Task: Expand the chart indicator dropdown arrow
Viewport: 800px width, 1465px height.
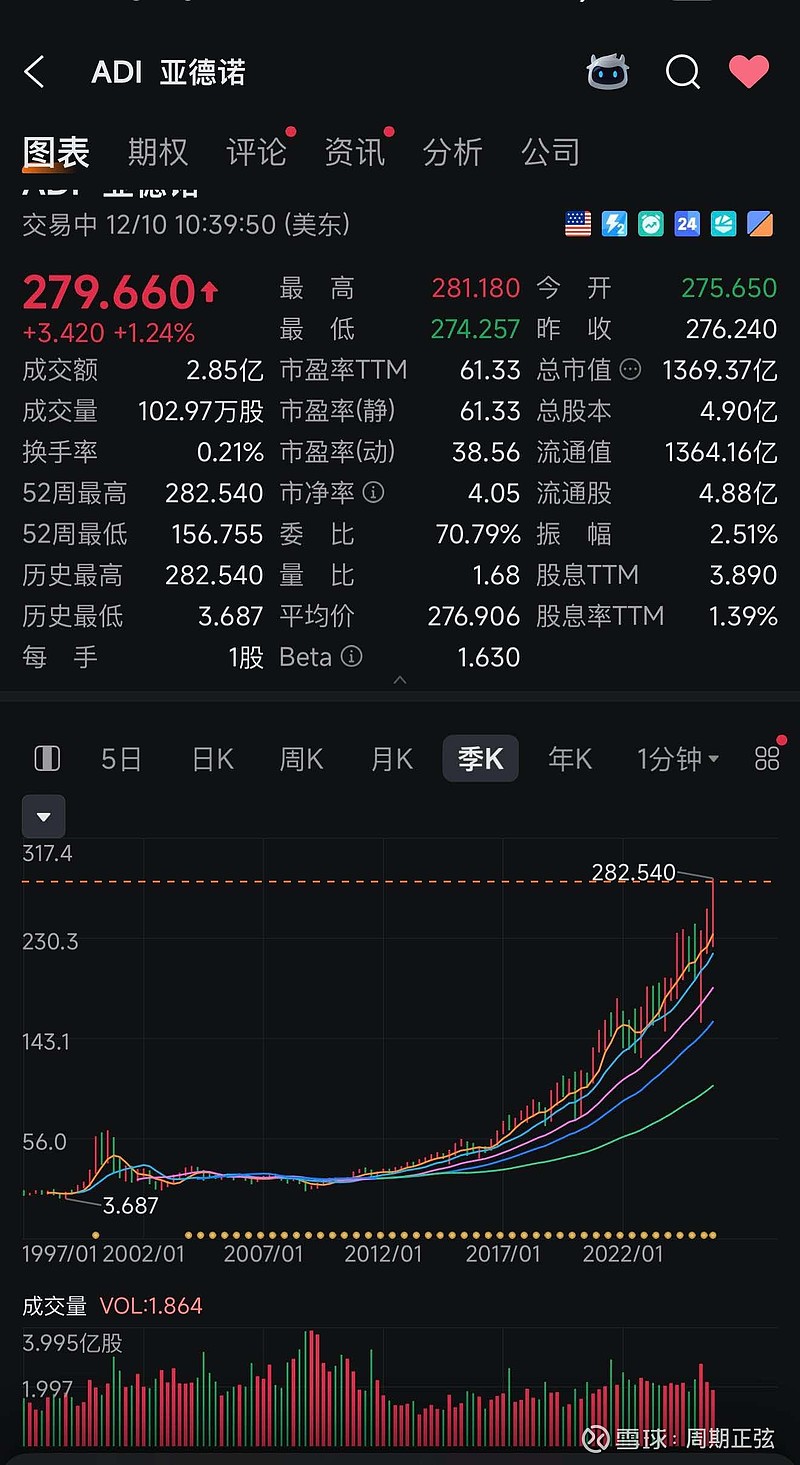Action: tap(44, 816)
